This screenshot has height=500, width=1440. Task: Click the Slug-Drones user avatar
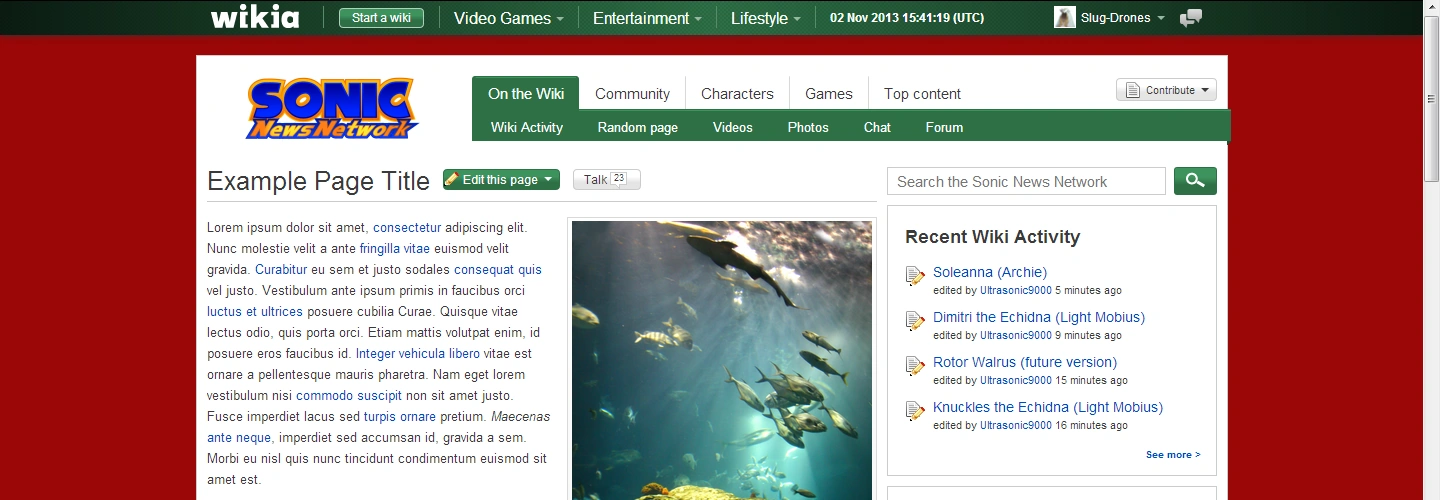click(x=1065, y=17)
